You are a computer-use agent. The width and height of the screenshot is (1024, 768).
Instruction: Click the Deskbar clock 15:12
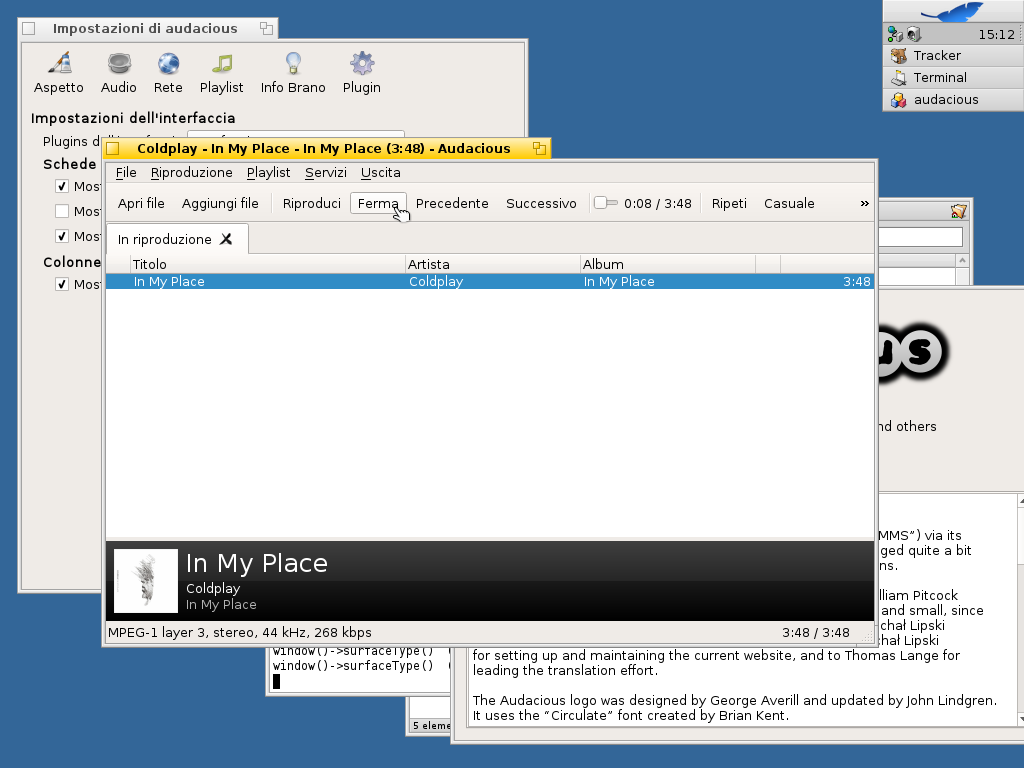pyautogui.click(x=996, y=35)
